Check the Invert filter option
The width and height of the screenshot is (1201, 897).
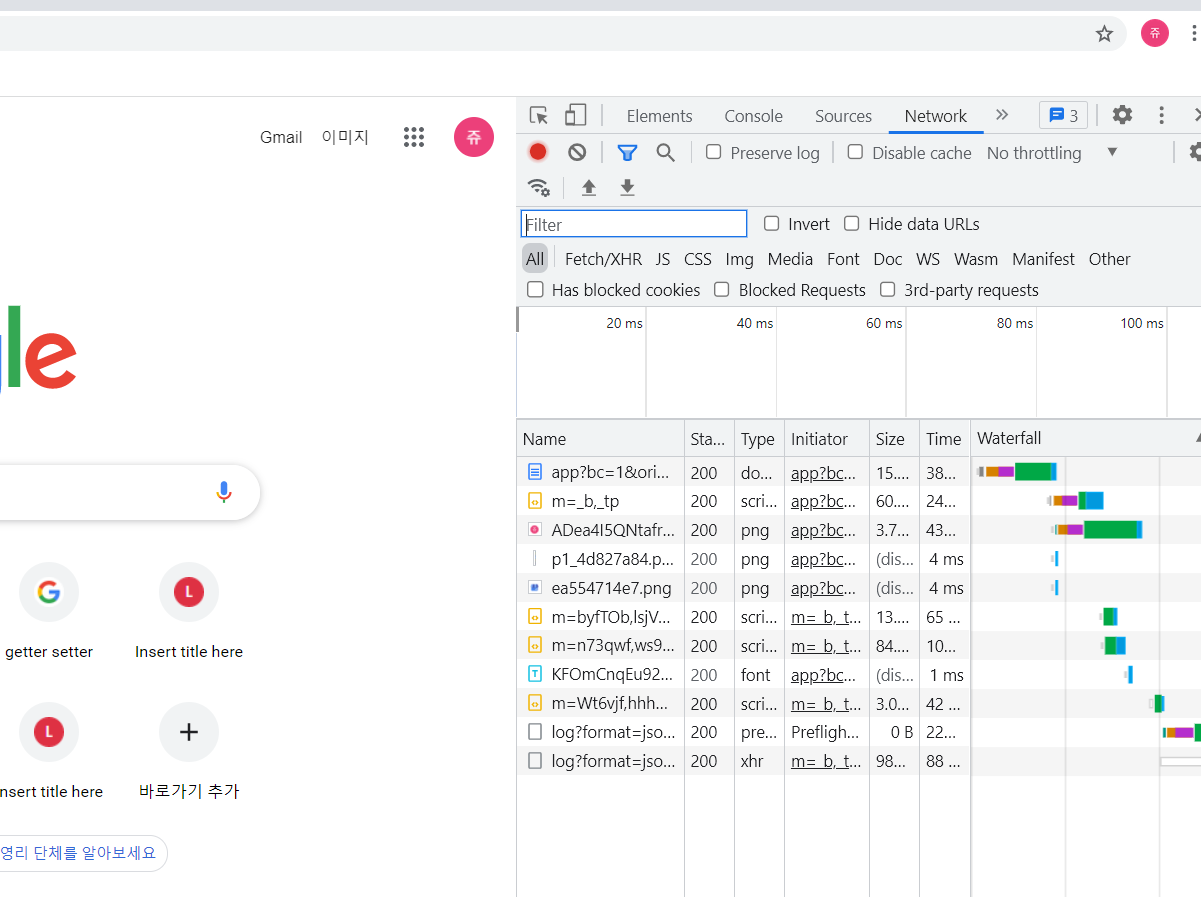[x=771, y=223]
